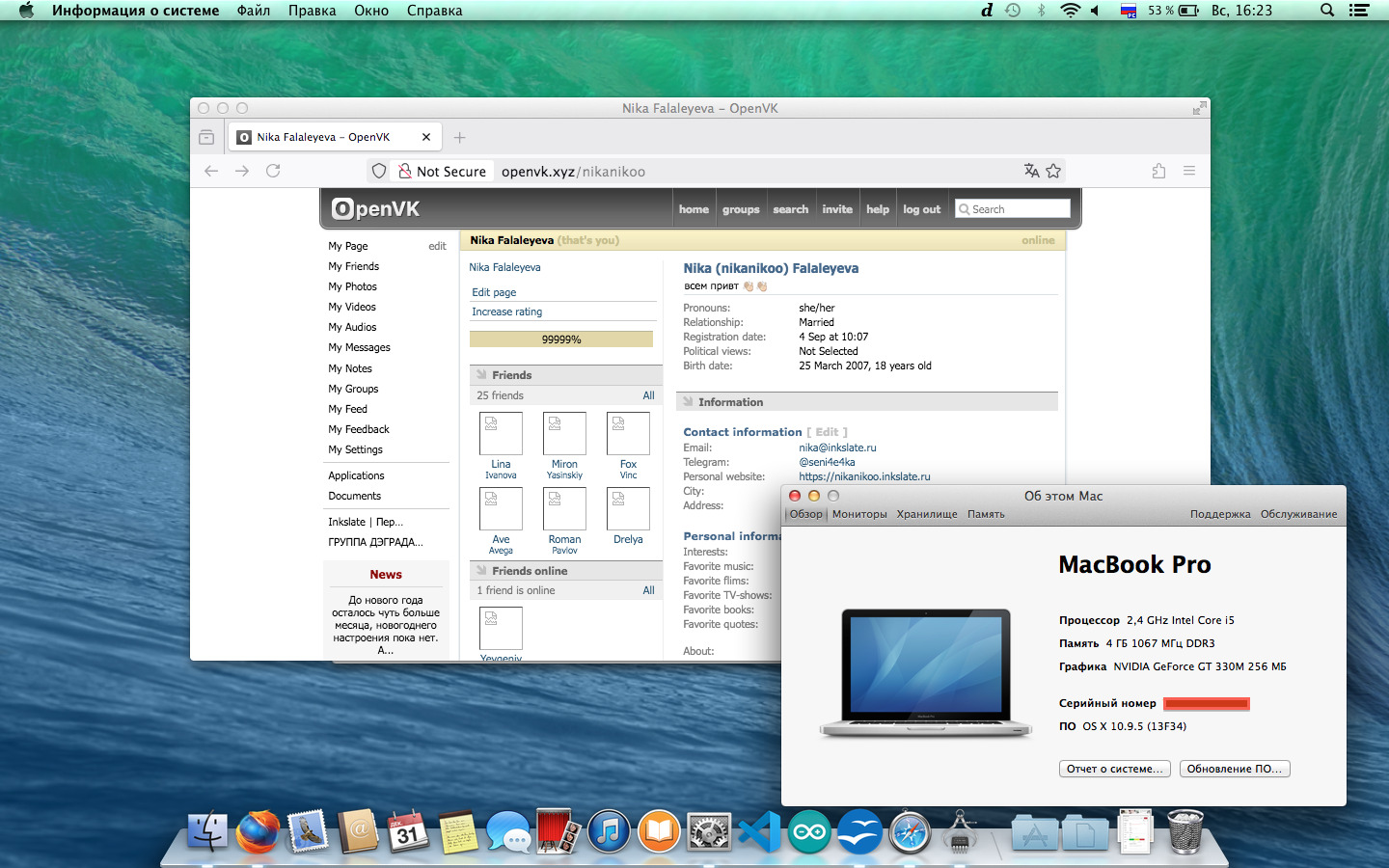Image resolution: width=1389 pixels, height=868 pixels.
Task: Switch to the Хранилище tab
Action: (x=927, y=514)
